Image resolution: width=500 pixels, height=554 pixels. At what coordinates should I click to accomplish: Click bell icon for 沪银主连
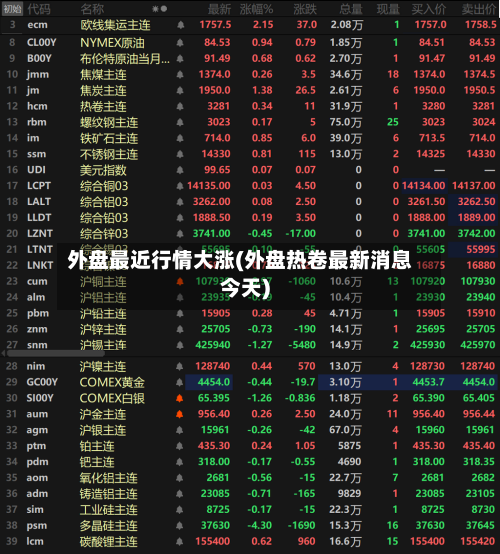point(180,430)
